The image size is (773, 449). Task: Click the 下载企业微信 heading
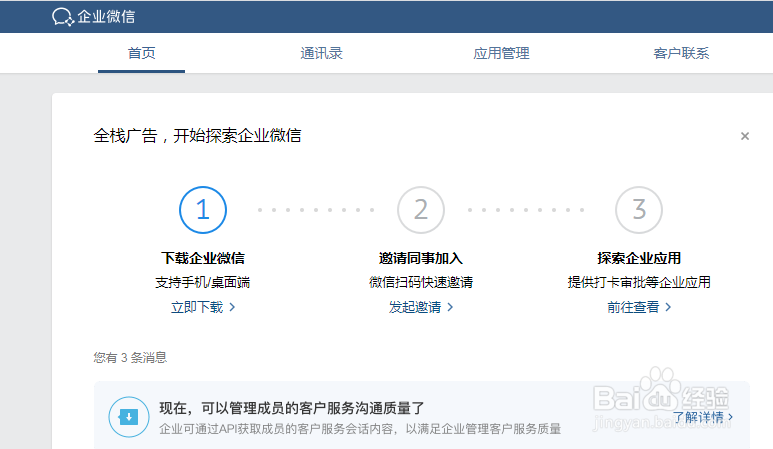[203, 258]
